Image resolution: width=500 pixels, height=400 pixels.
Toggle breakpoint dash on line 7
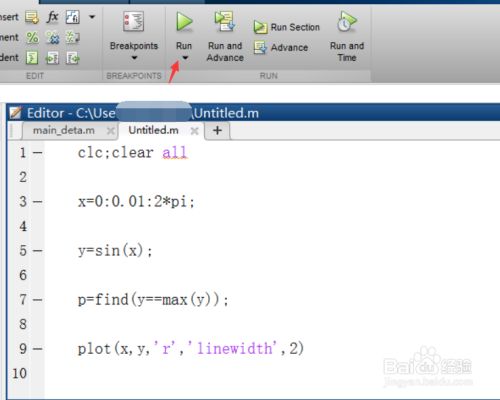coord(38,300)
